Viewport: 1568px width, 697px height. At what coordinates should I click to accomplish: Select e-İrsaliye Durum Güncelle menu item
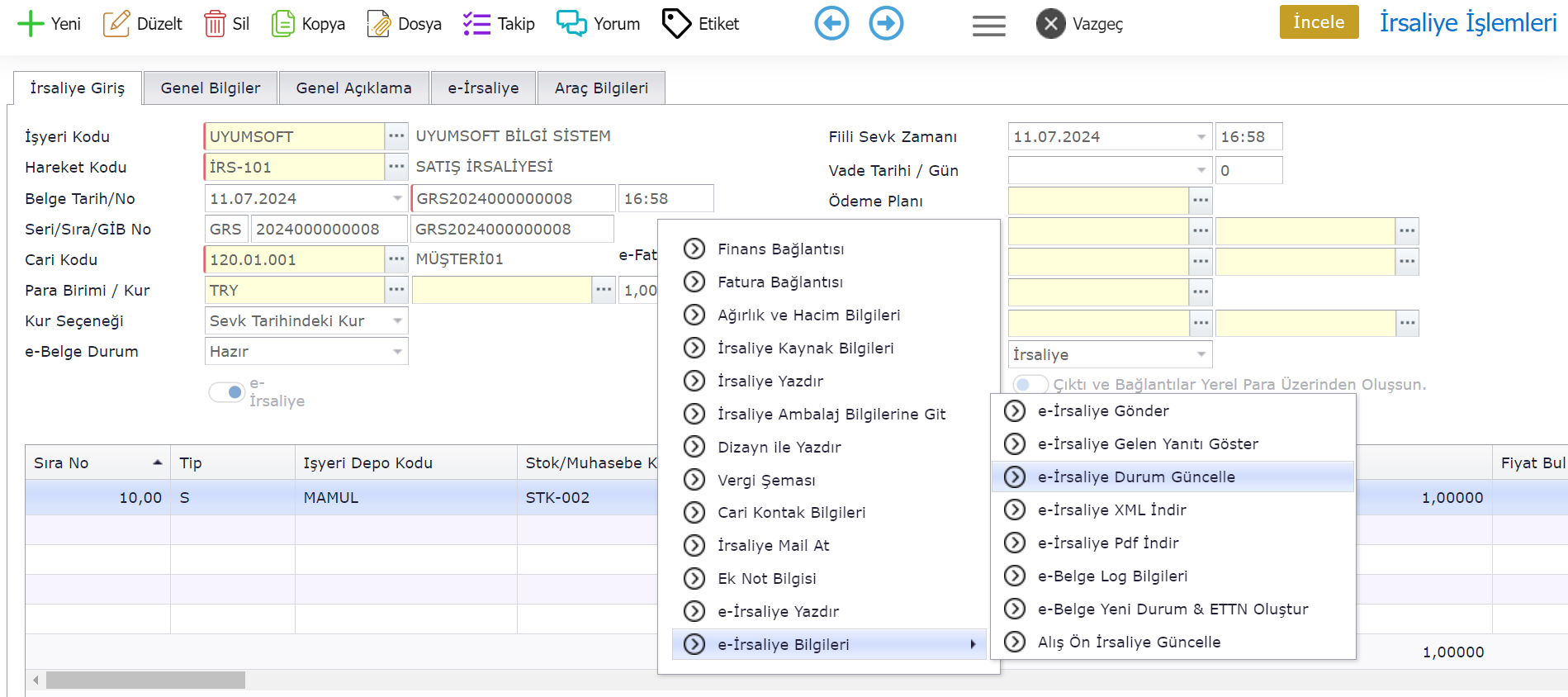pos(1172,477)
